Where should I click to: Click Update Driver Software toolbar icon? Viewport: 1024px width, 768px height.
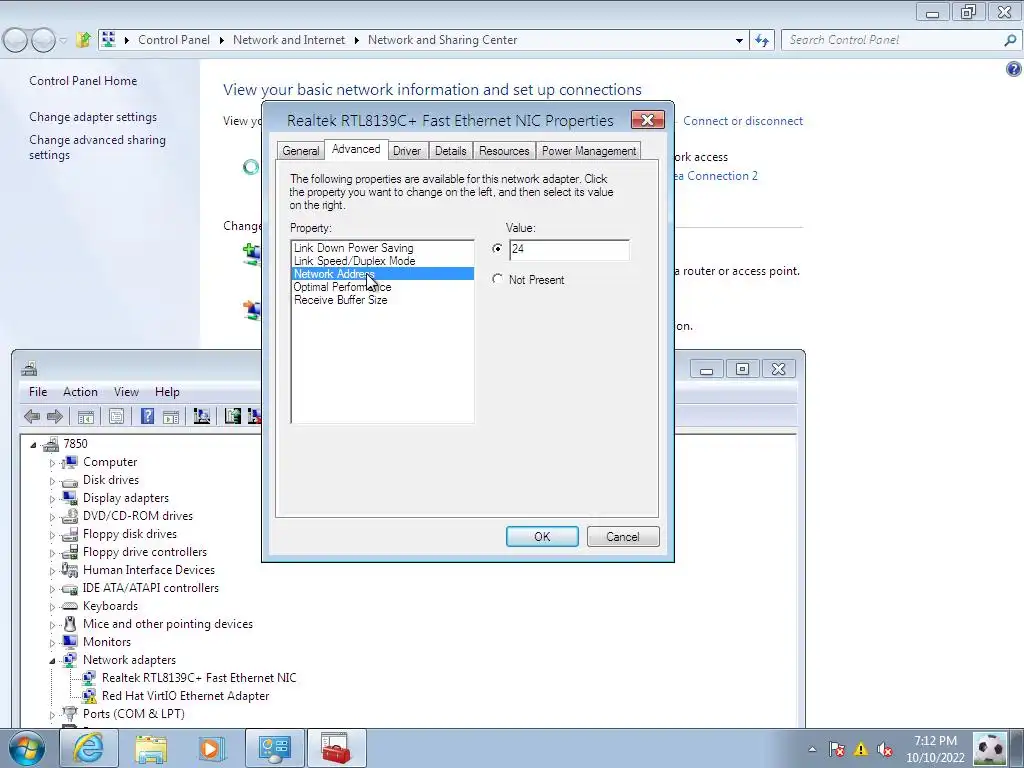pos(232,416)
